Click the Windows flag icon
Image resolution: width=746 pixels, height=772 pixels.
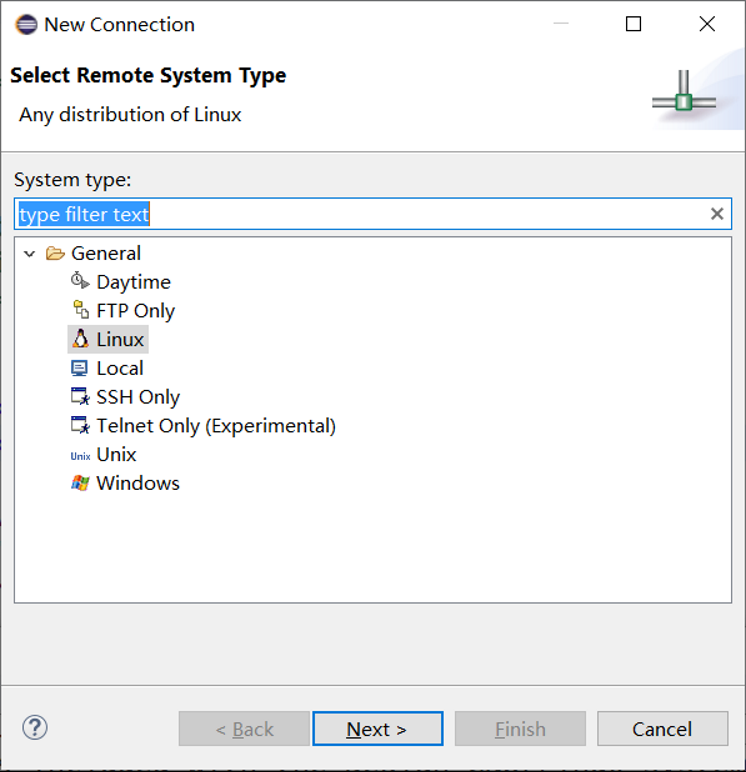coord(80,482)
